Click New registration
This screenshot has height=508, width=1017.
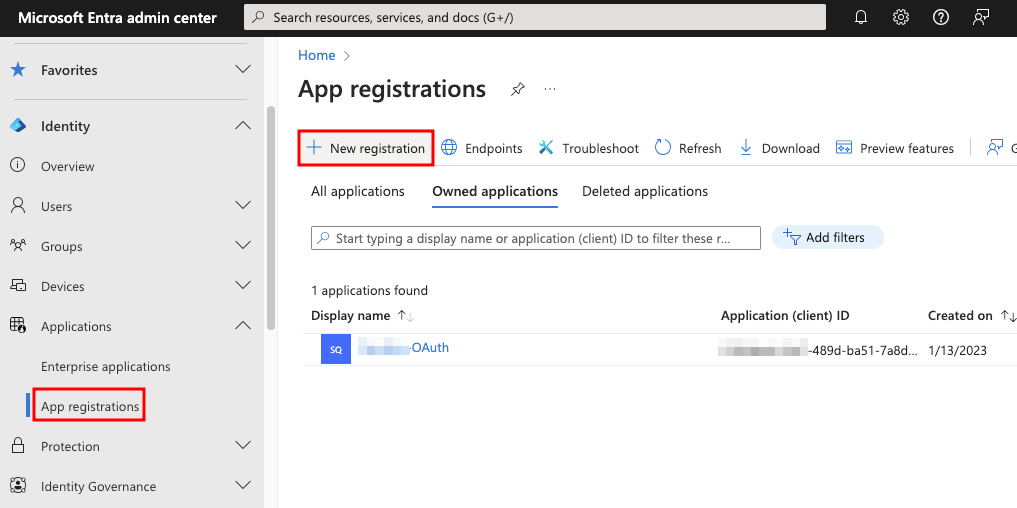[x=366, y=148]
